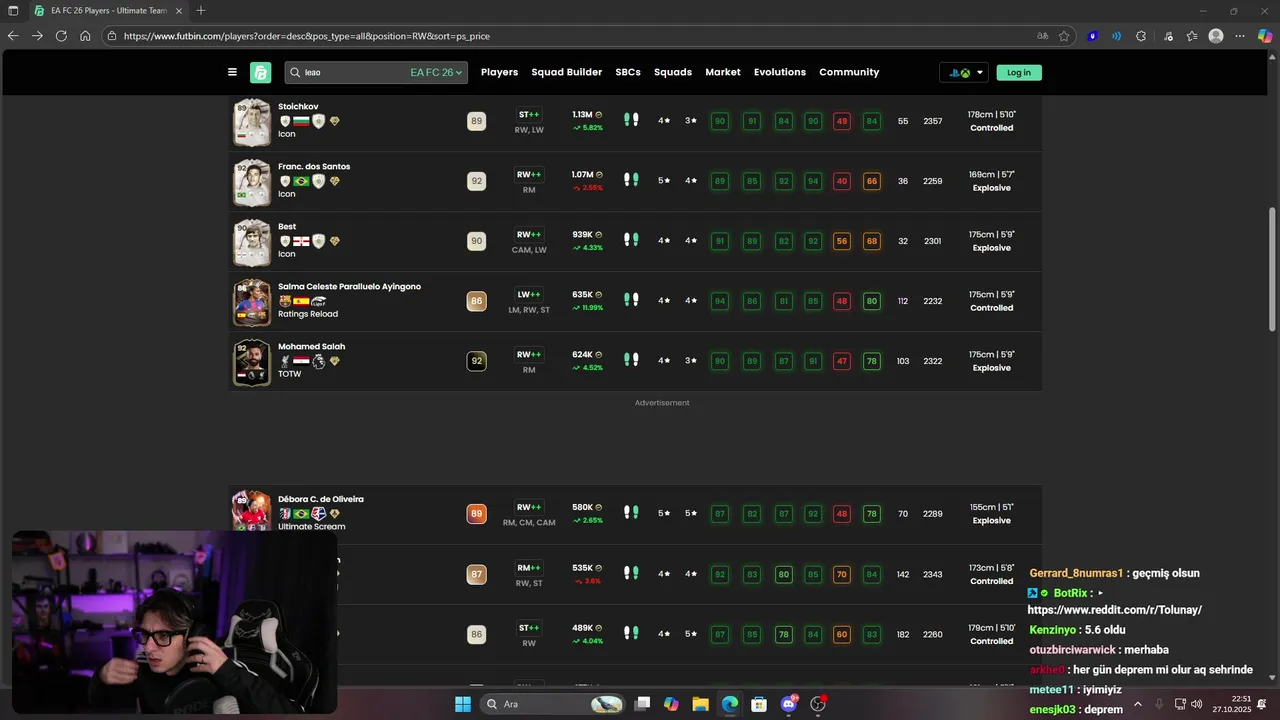The width and height of the screenshot is (1280, 720).
Task: Go forward in the browser
Action: pos(37,36)
